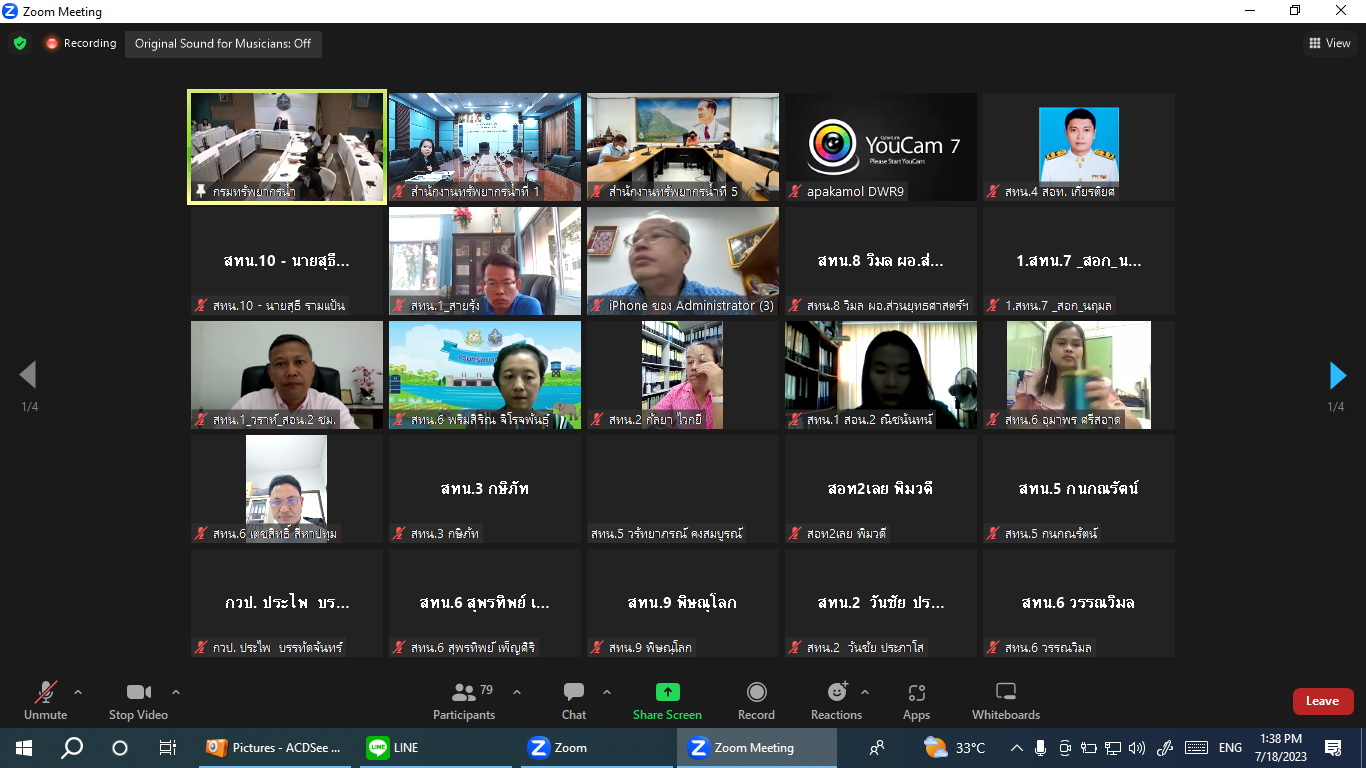Click the weather 33°C widget

point(955,748)
